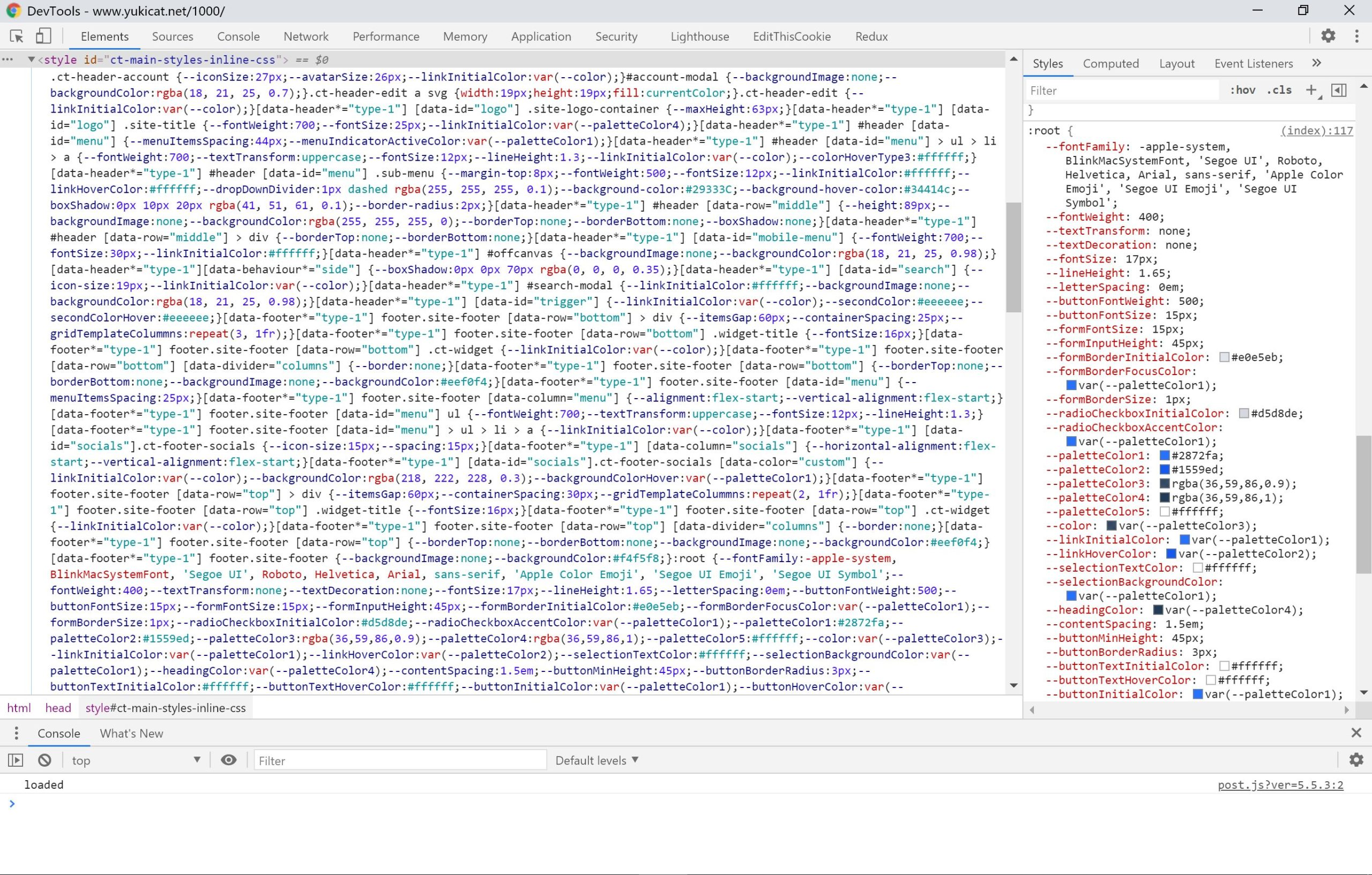
Task: Select the Styles tab
Action: click(x=1048, y=63)
